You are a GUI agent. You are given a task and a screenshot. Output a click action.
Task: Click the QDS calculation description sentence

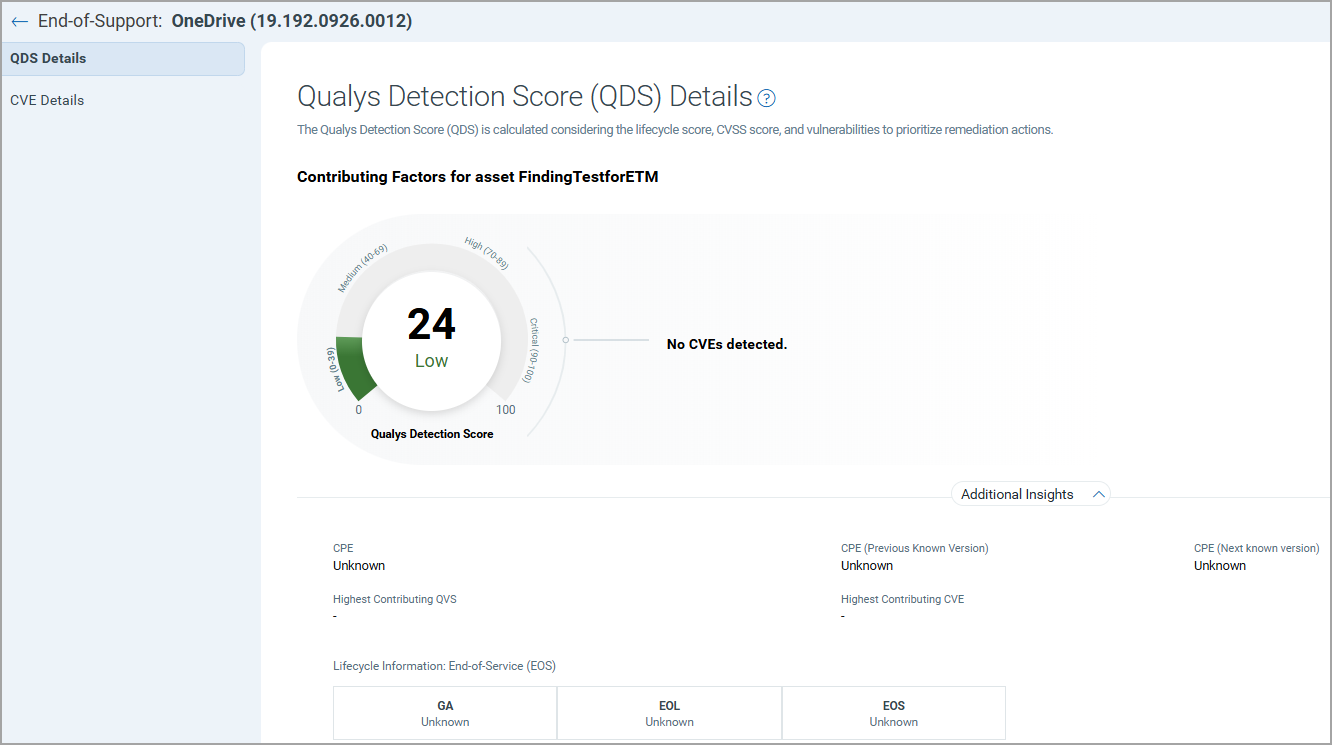point(675,130)
